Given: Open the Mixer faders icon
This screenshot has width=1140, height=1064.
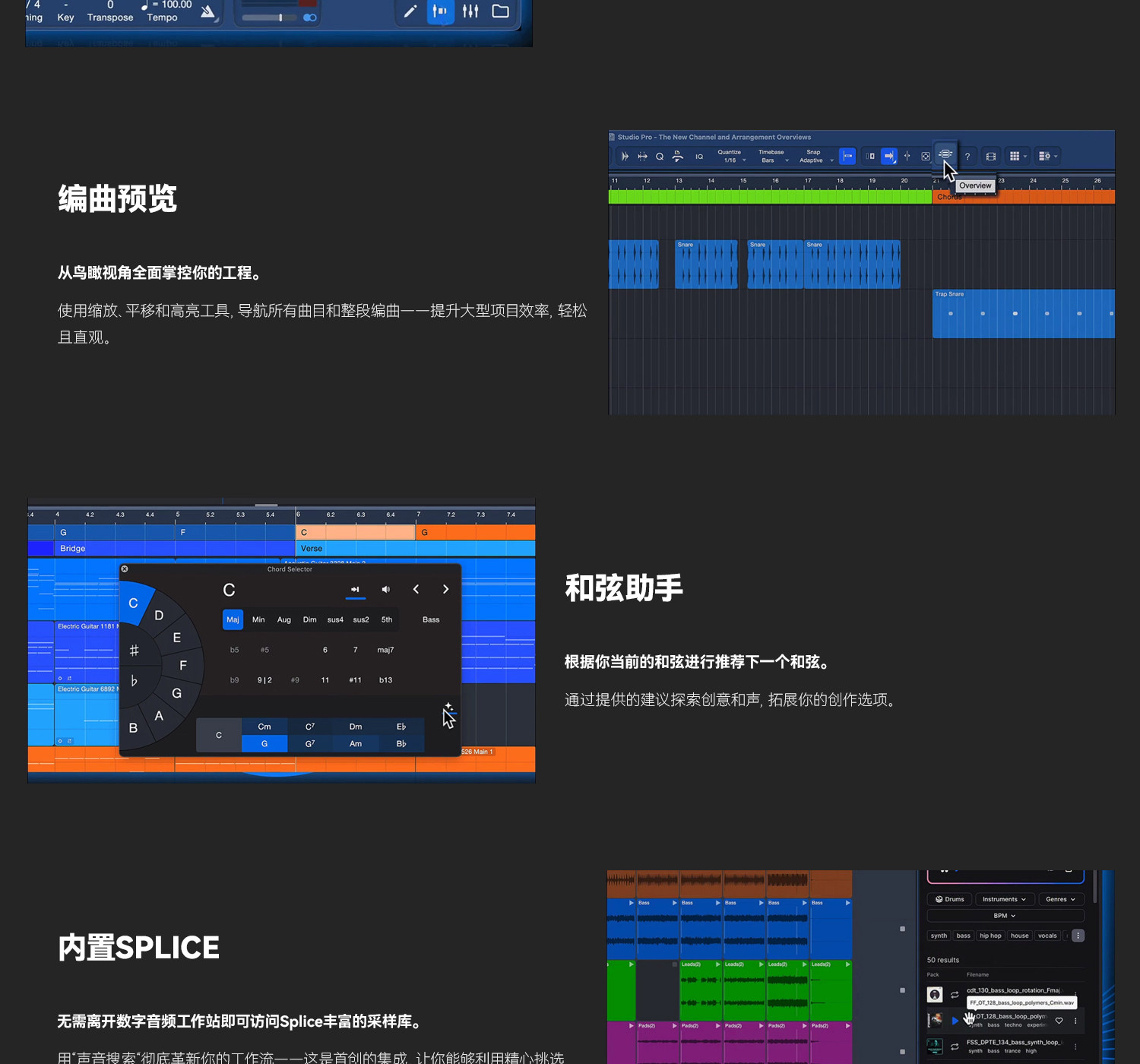Looking at the screenshot, I should click(x=470, y=11).
